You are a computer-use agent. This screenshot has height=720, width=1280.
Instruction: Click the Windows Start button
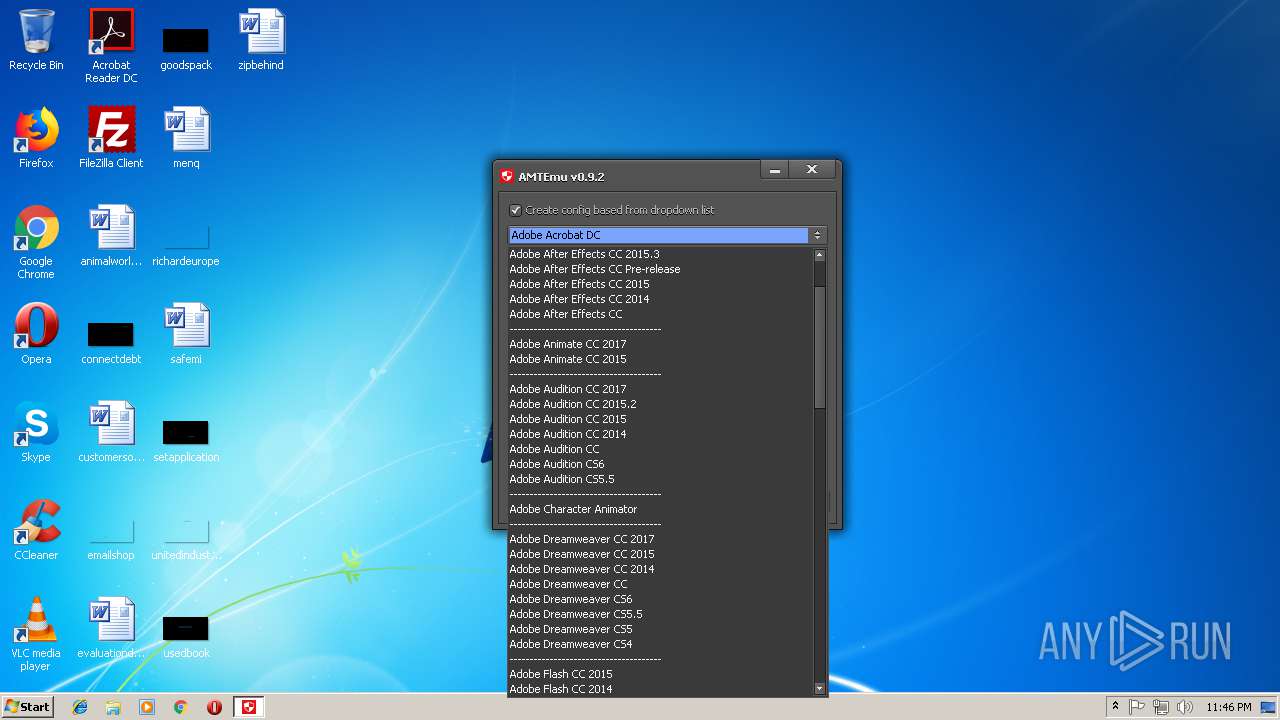tap(28, 707)
